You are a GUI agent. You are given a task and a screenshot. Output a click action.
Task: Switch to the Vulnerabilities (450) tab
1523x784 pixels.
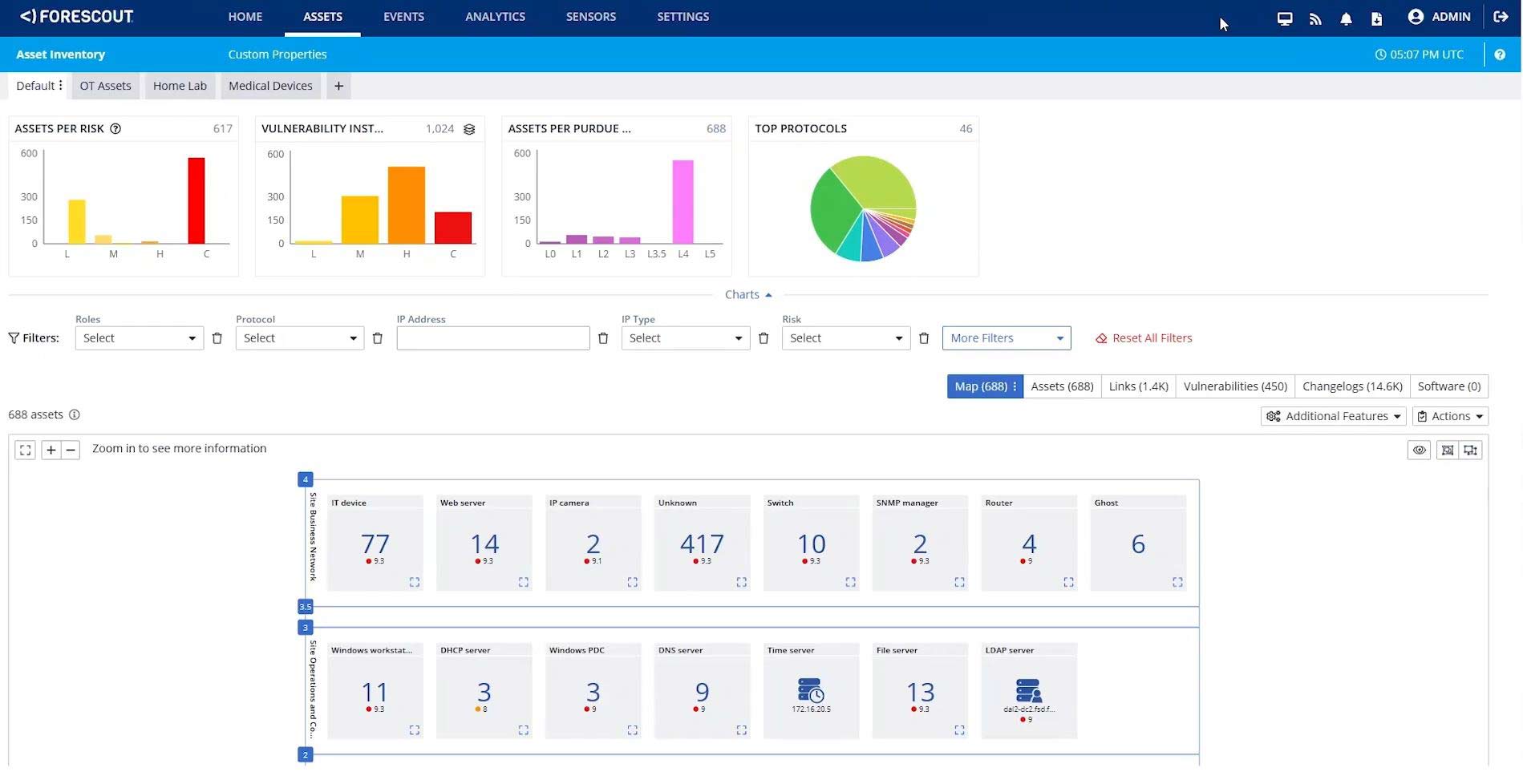click(1235, 386)
